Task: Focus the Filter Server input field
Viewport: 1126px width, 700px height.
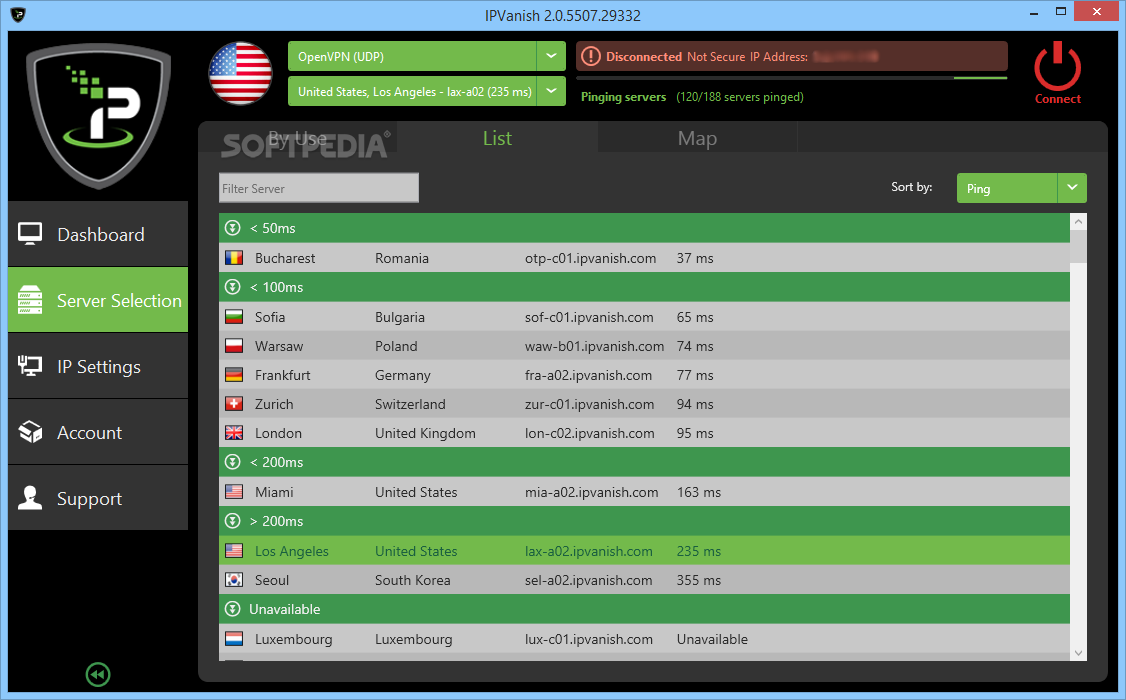Action: [x=319, y=188]
